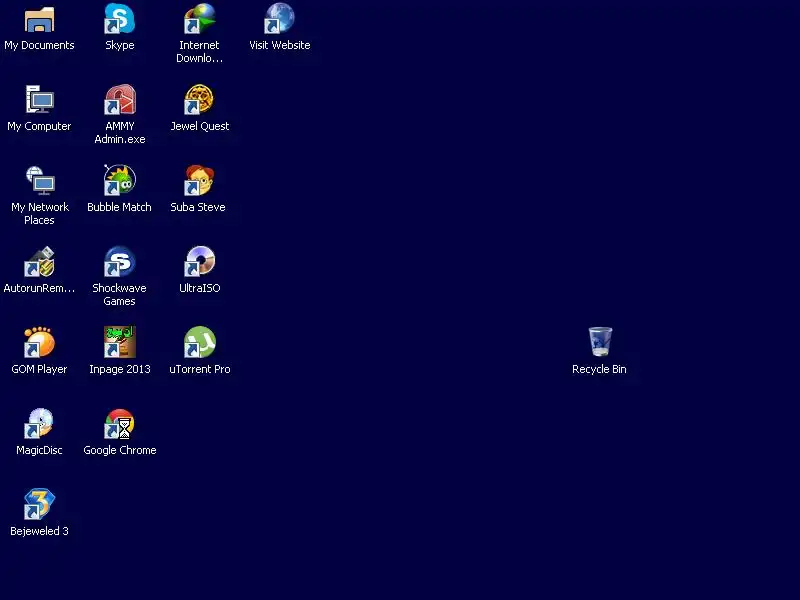Select the uTorrent Pro icon
Image resolution: width=800 pixels, height=600 pixels.
point(199,342)
